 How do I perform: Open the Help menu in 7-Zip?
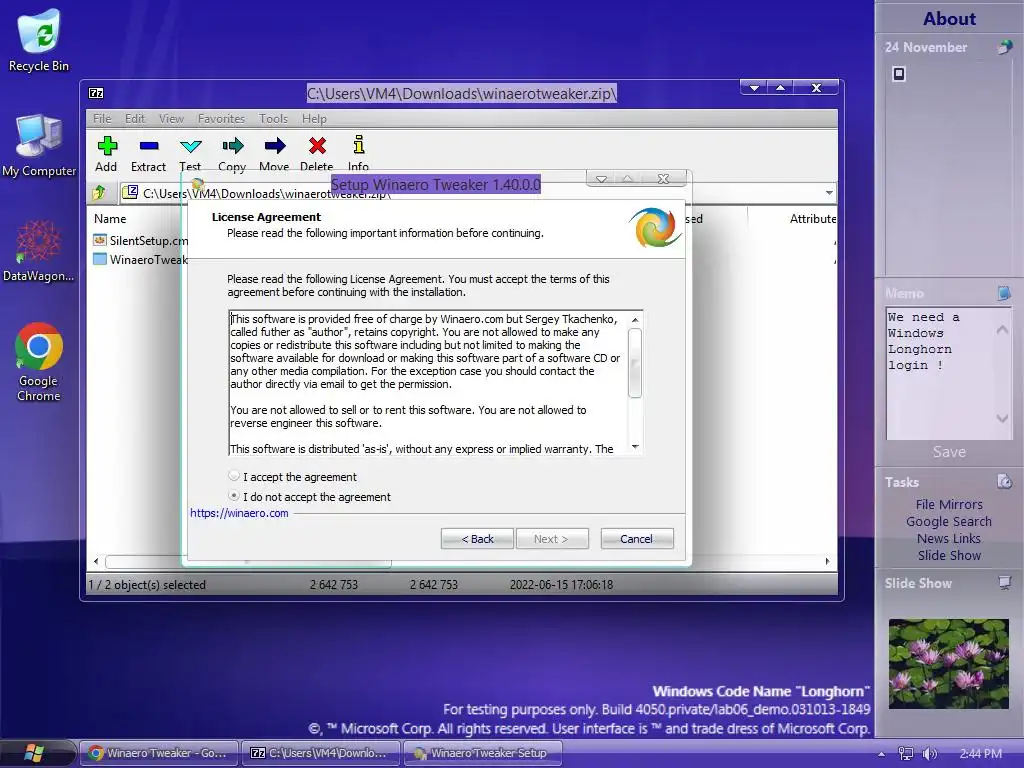pyautogui.click(x=314, y=119)
